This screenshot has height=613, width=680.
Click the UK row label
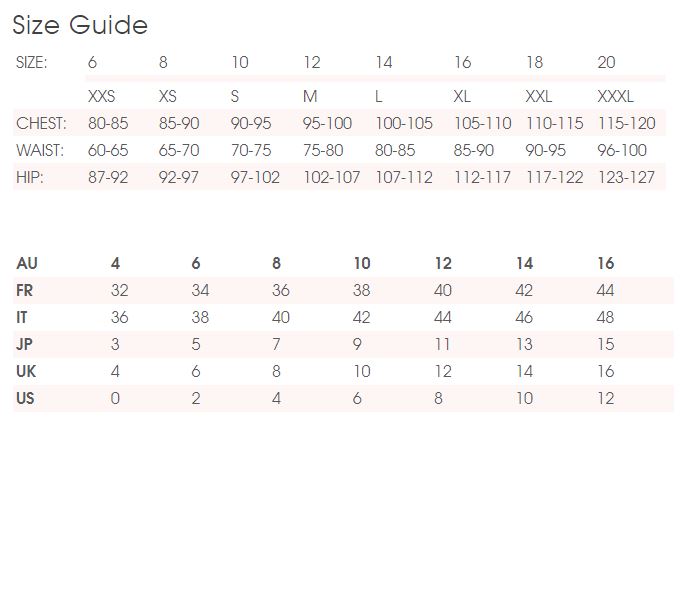[26, 372]
